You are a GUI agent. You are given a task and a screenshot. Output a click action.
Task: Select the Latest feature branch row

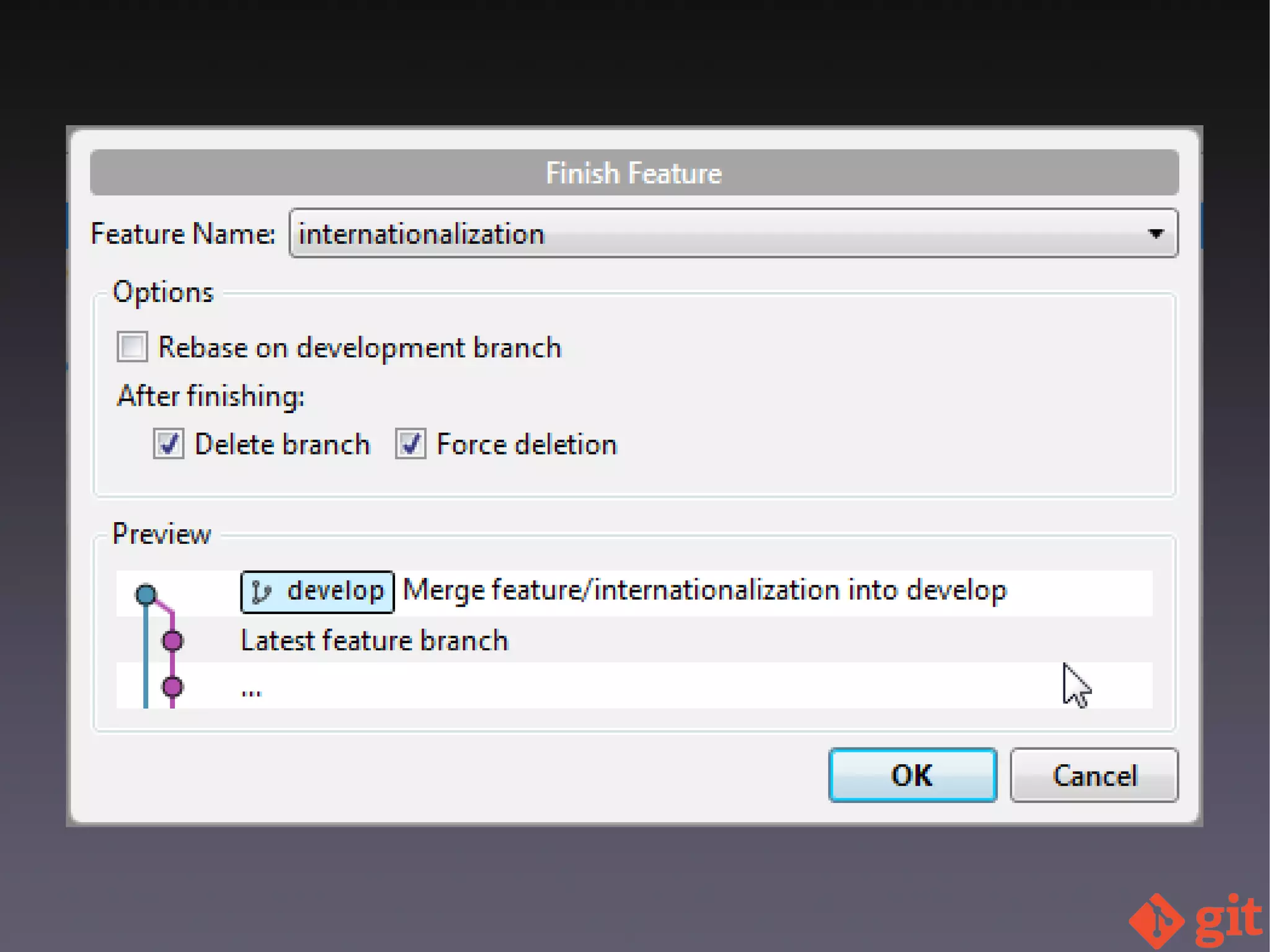tap(374, 641)
